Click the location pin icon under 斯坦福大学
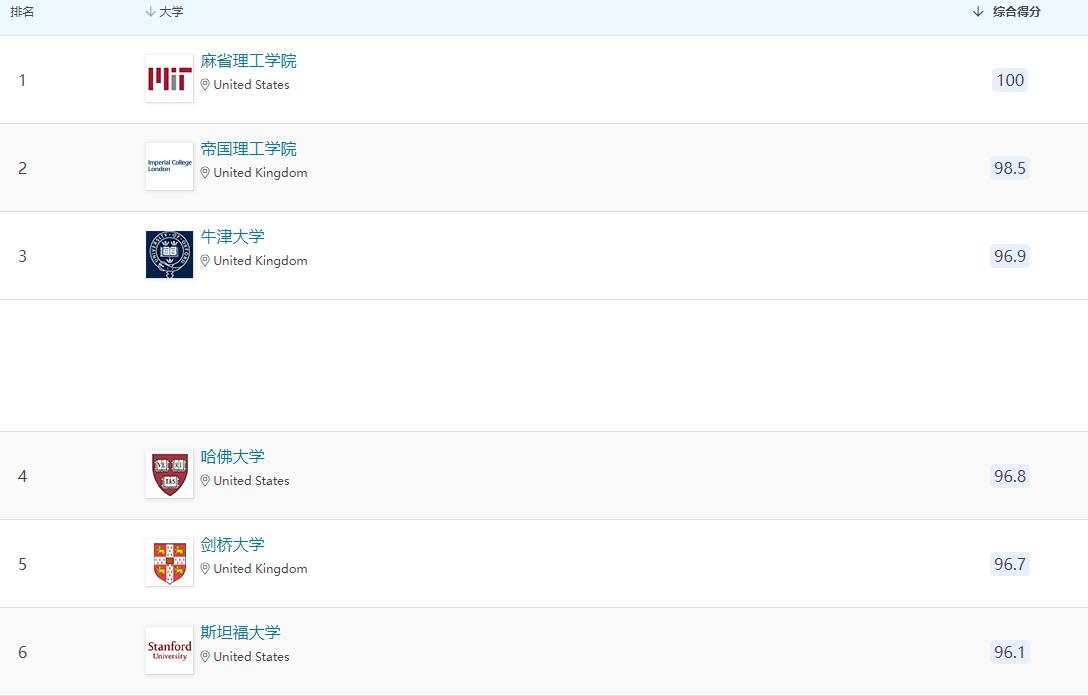Viewport: 1088px width, 696px height. click(x=205, y=657)
